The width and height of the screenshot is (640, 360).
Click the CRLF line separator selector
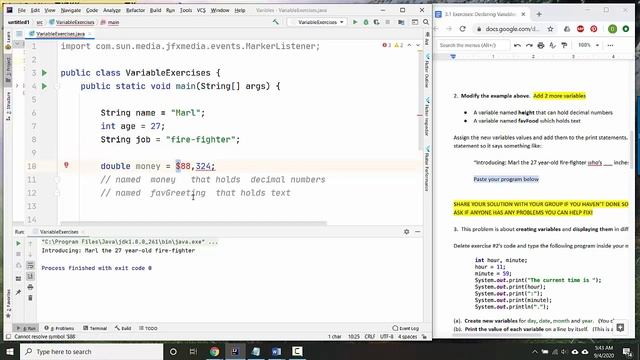pyautogui.click(x=370, y=337)
